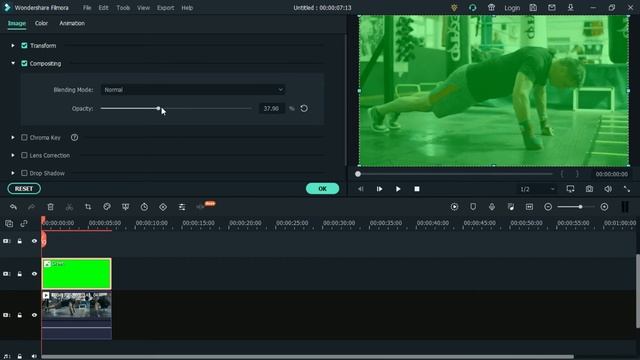Play the preview video
This screenshot has height=360, width=640.
(x=398, y=189)
